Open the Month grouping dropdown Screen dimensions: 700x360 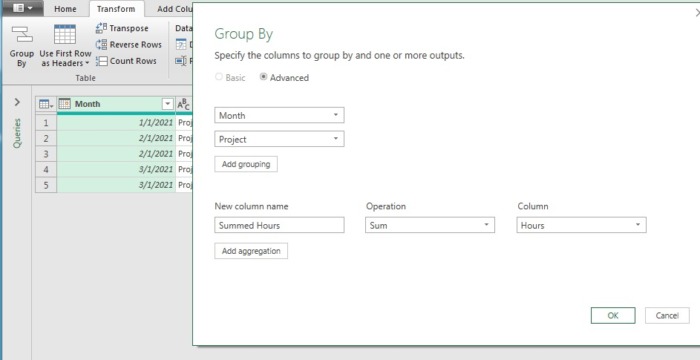[x=279, y=115]
